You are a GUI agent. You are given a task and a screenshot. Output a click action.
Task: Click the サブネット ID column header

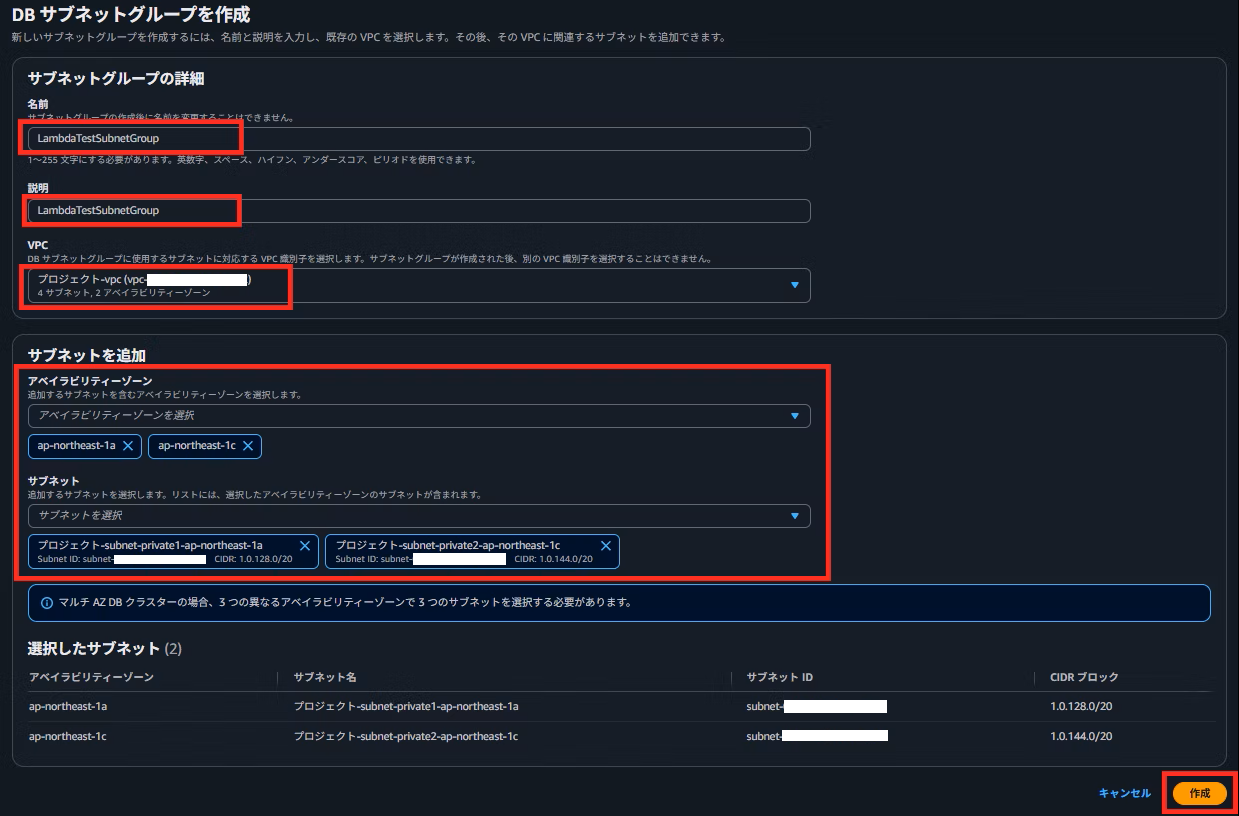(x=780, y=678)
